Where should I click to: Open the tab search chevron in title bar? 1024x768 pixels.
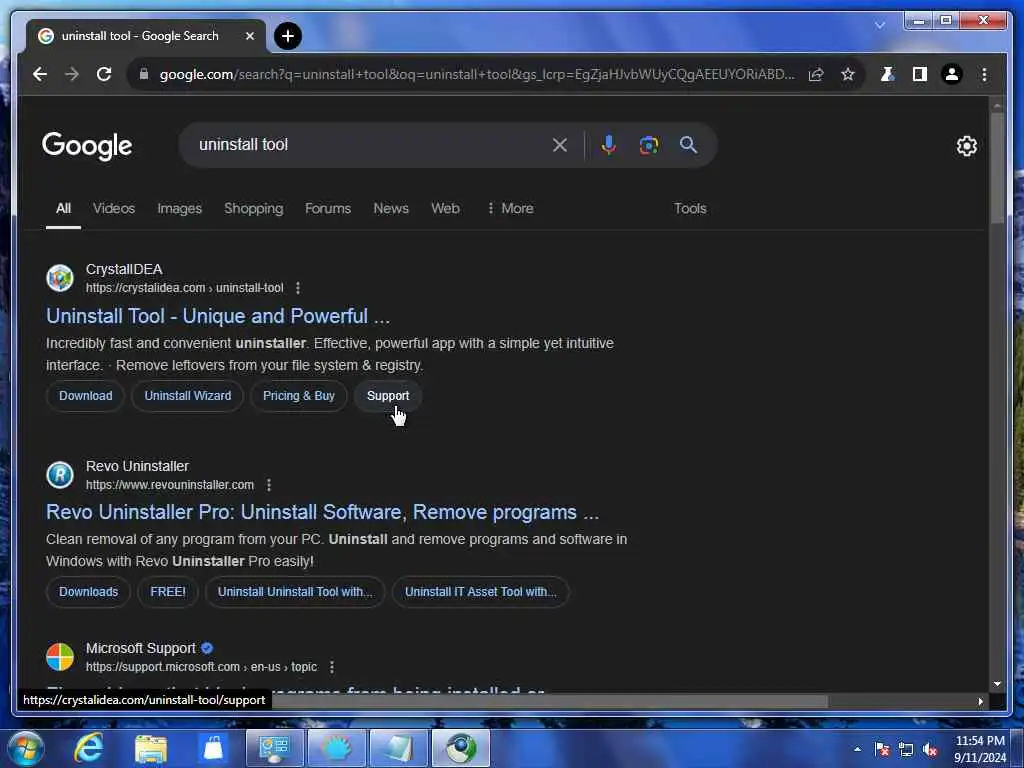click(880, 25)
